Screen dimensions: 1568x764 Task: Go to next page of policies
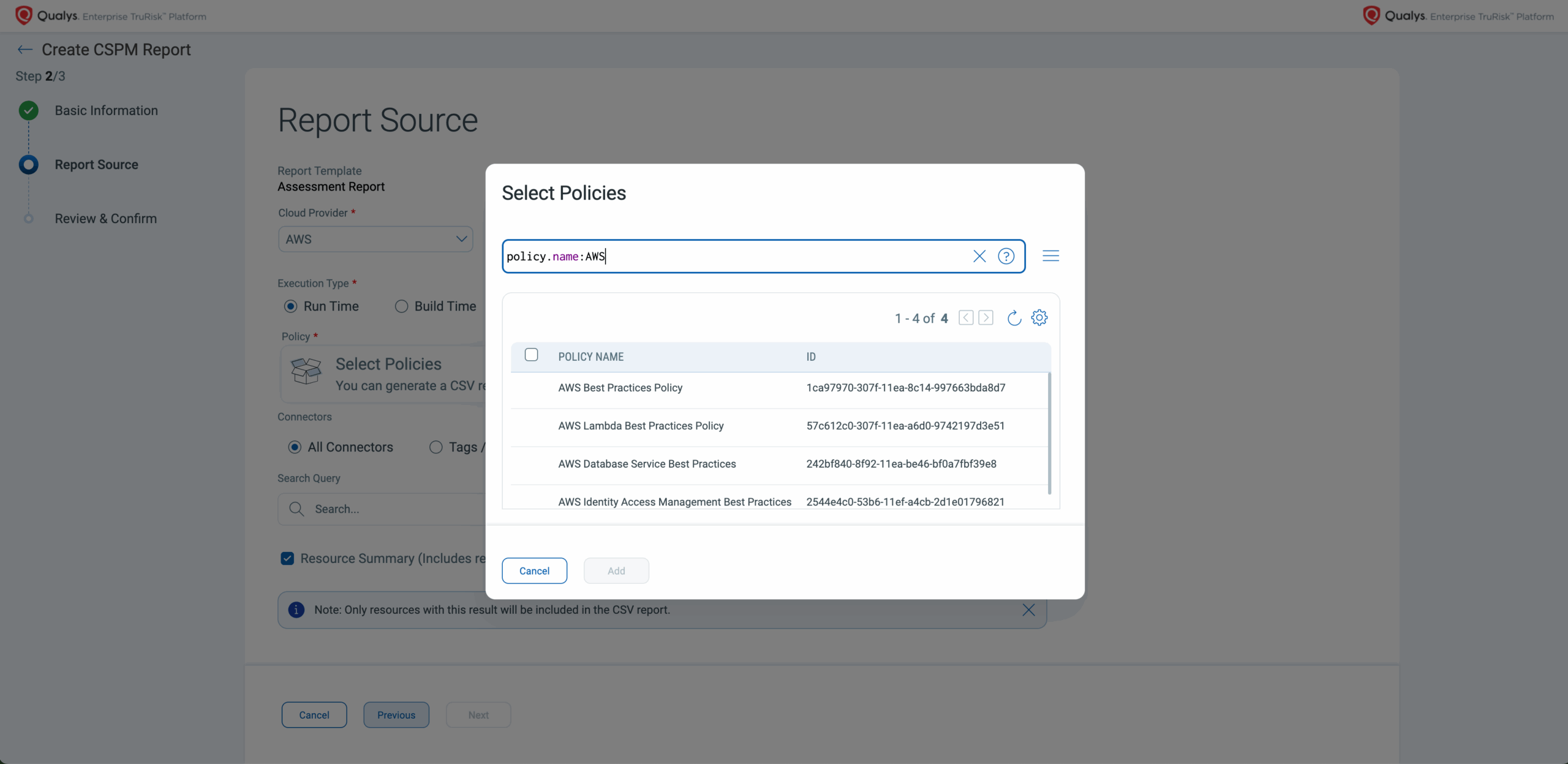986,317
